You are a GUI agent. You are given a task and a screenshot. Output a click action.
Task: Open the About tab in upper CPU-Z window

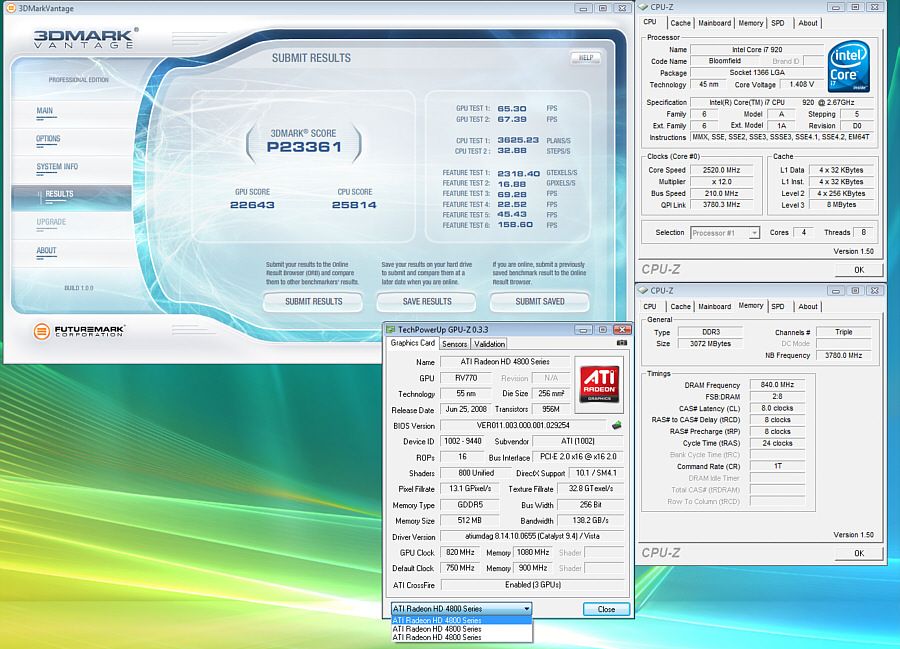click(808, 23)
